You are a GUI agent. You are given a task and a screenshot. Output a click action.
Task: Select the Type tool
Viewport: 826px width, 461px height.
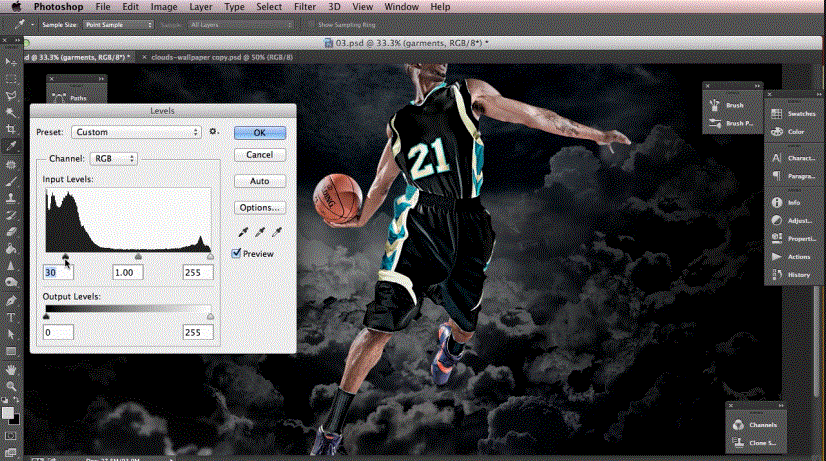point(11,317)
